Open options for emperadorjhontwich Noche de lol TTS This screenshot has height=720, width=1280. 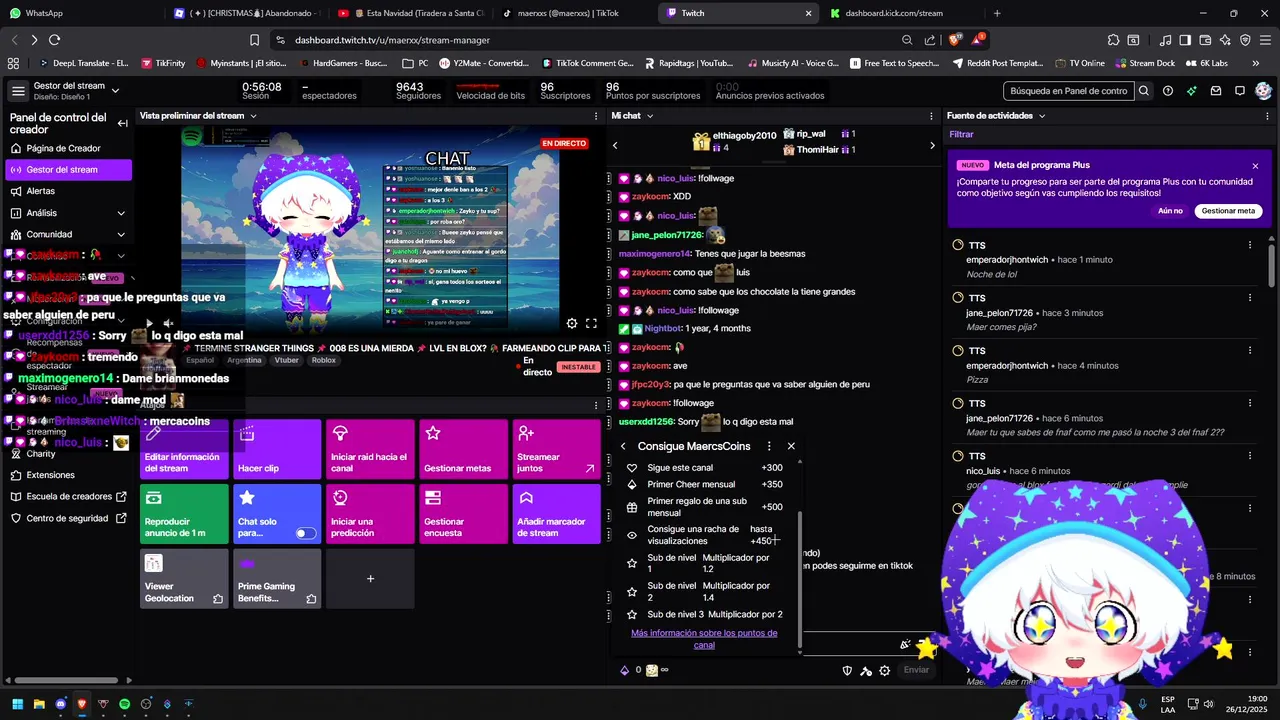click(1250, 245)
